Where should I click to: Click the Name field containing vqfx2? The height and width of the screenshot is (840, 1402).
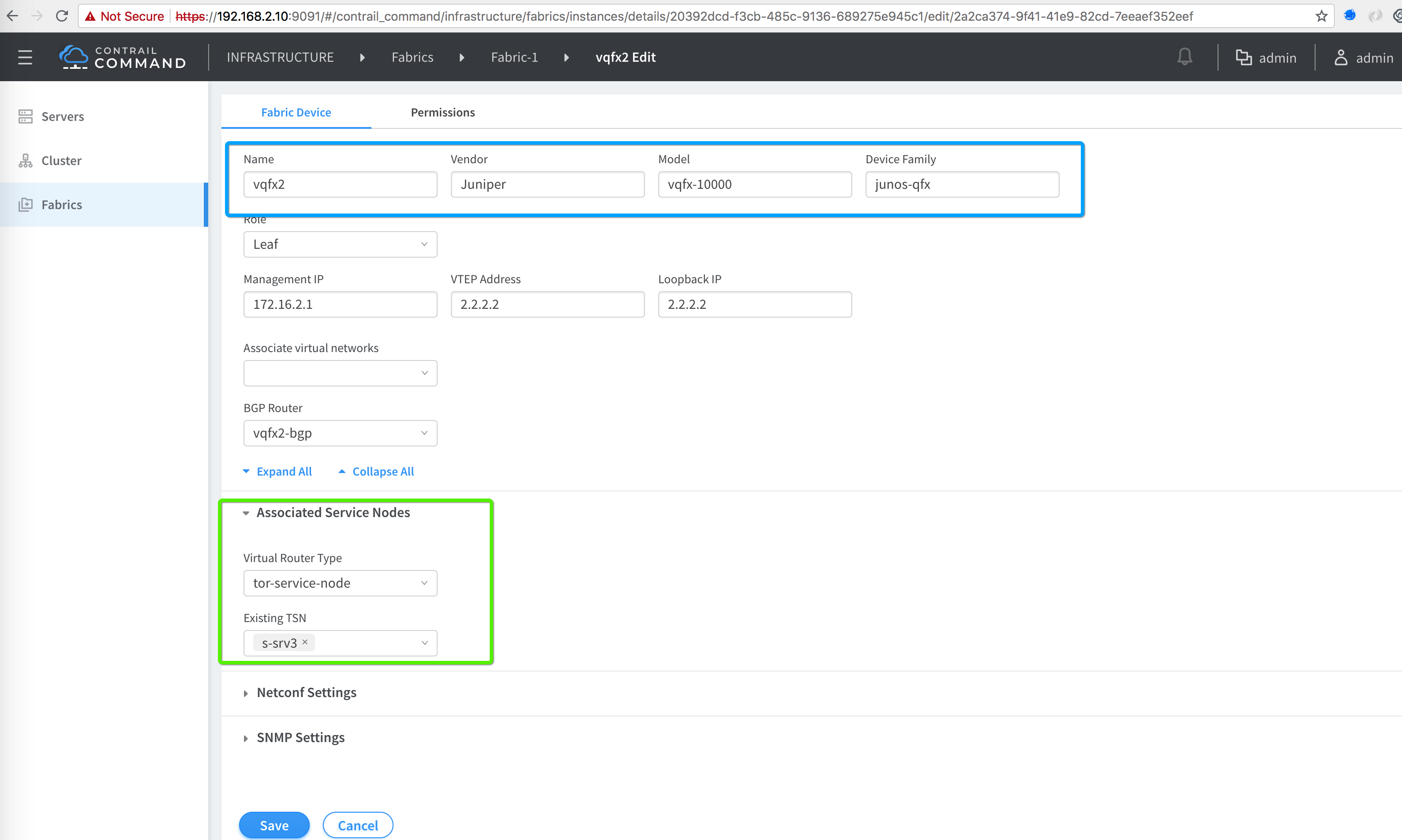pyautogui.click(x=340, y=184)
